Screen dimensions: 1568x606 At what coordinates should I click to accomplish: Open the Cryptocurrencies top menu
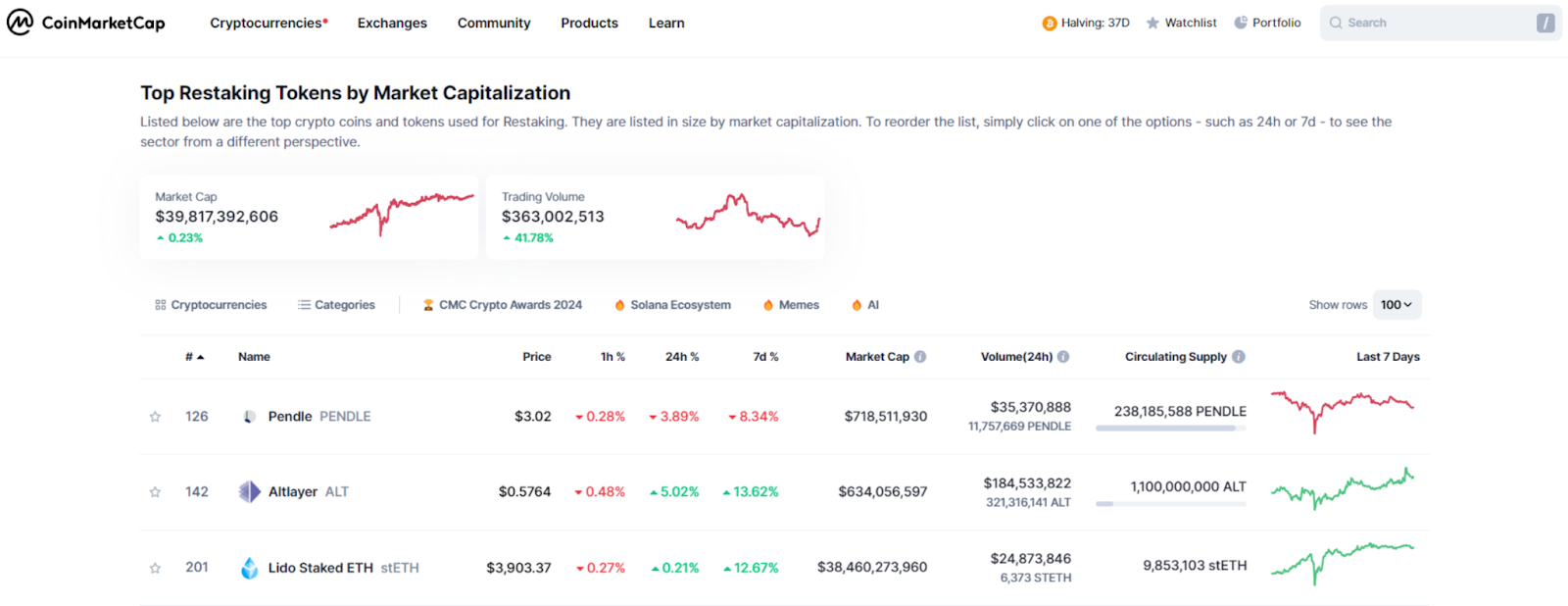[x=269, y=23]
